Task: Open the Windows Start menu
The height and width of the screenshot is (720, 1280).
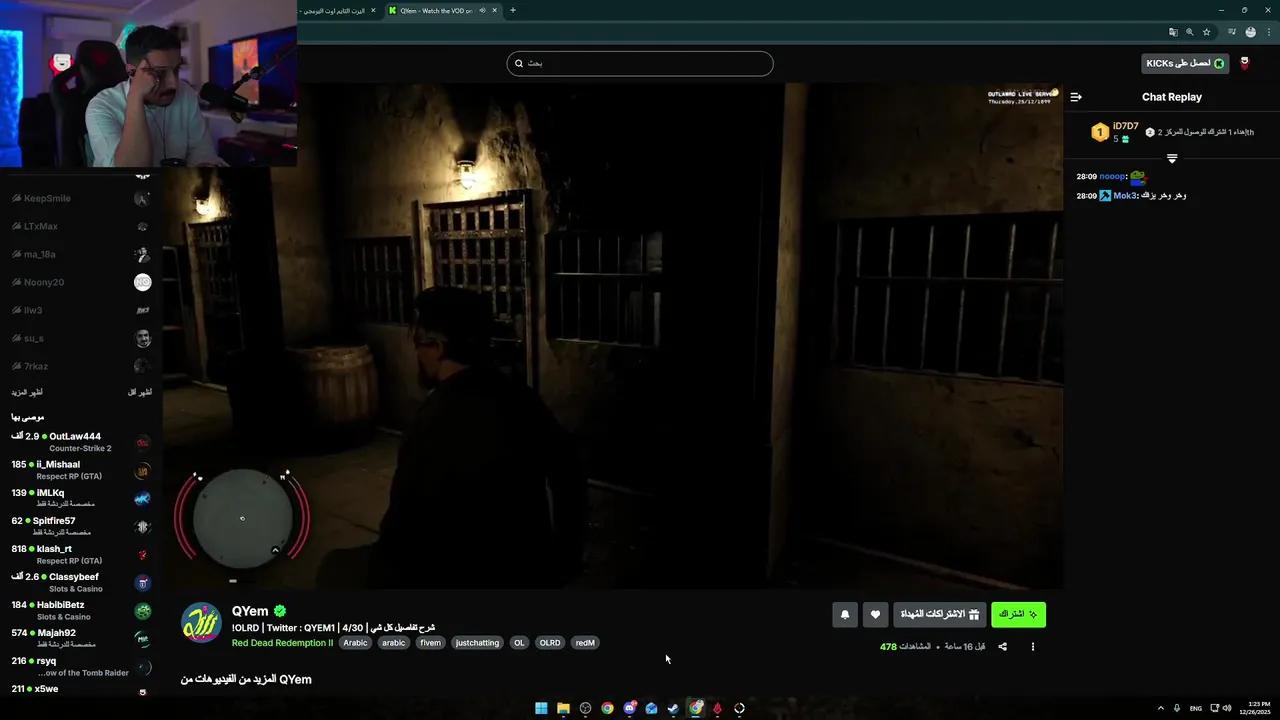Action: [541, 708]
